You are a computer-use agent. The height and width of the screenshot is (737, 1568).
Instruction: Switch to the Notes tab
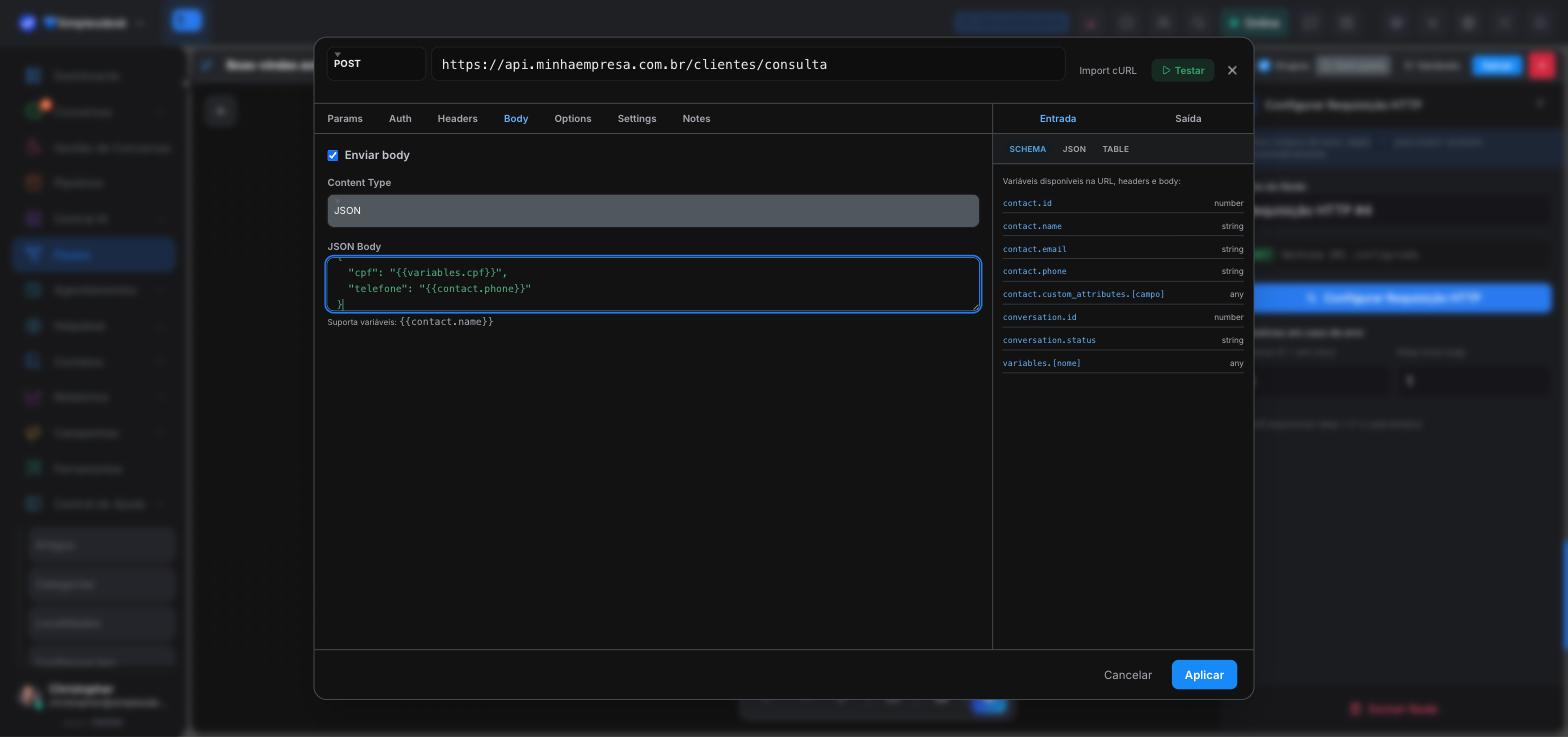click(696, 119)
